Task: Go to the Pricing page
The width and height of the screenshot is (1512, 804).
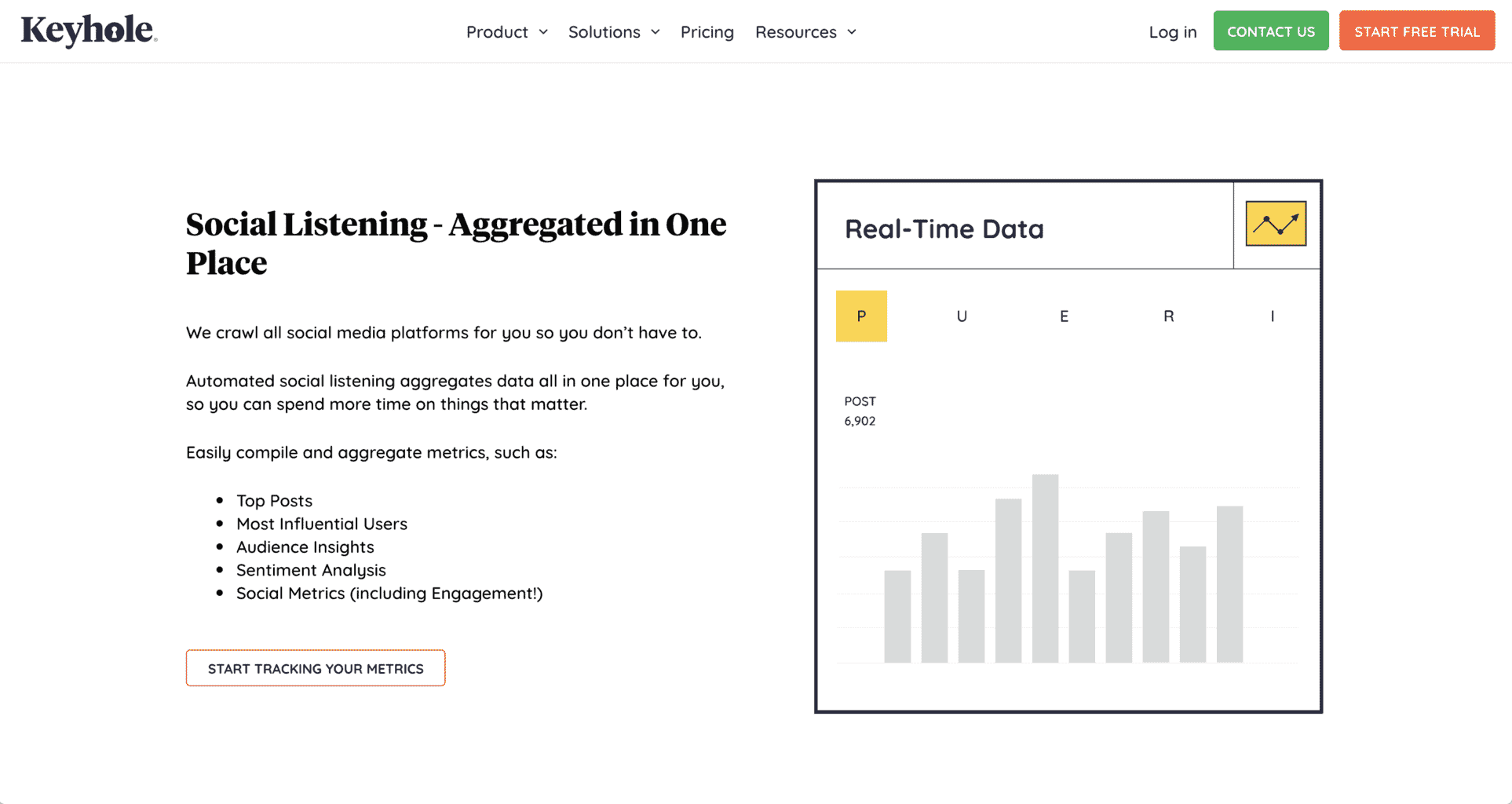Action: click(707, 31)
